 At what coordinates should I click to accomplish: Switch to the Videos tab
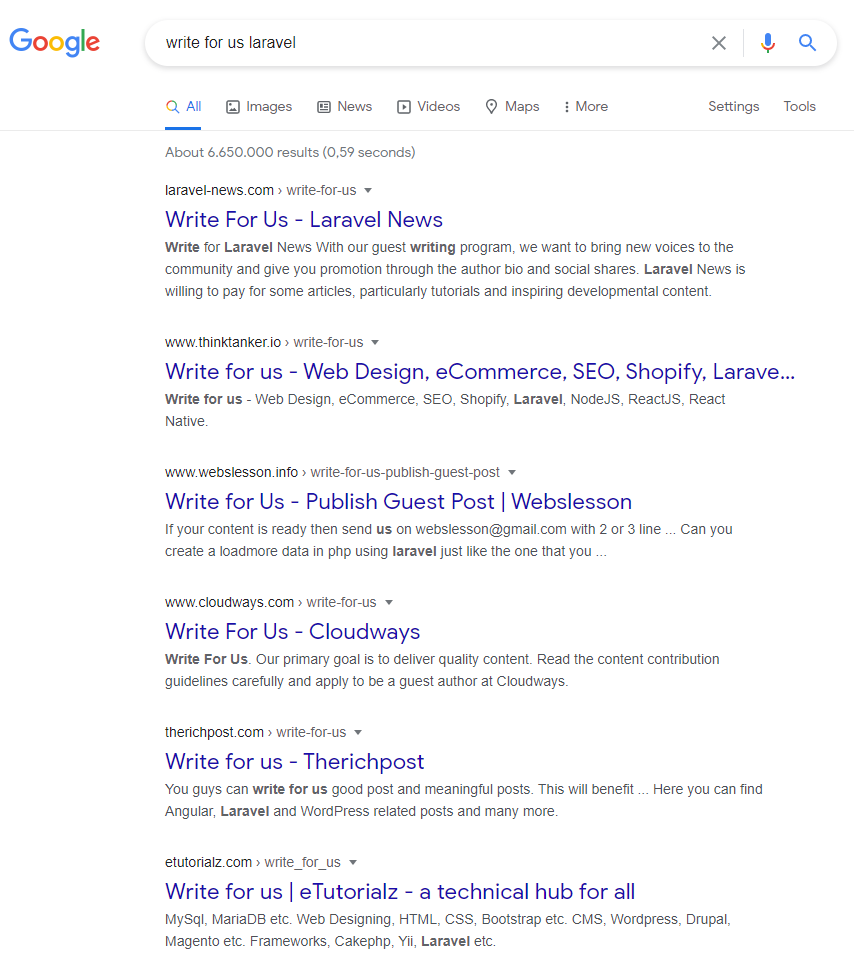pos(428,107)
